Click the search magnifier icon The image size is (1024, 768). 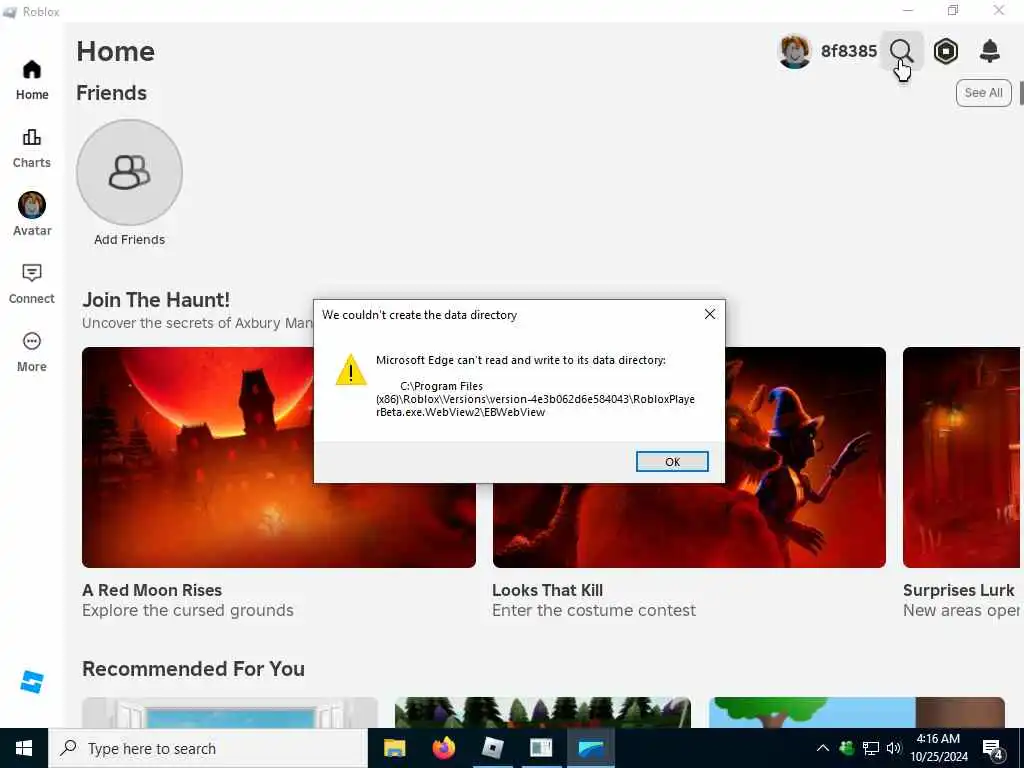[x=901, y=51]
